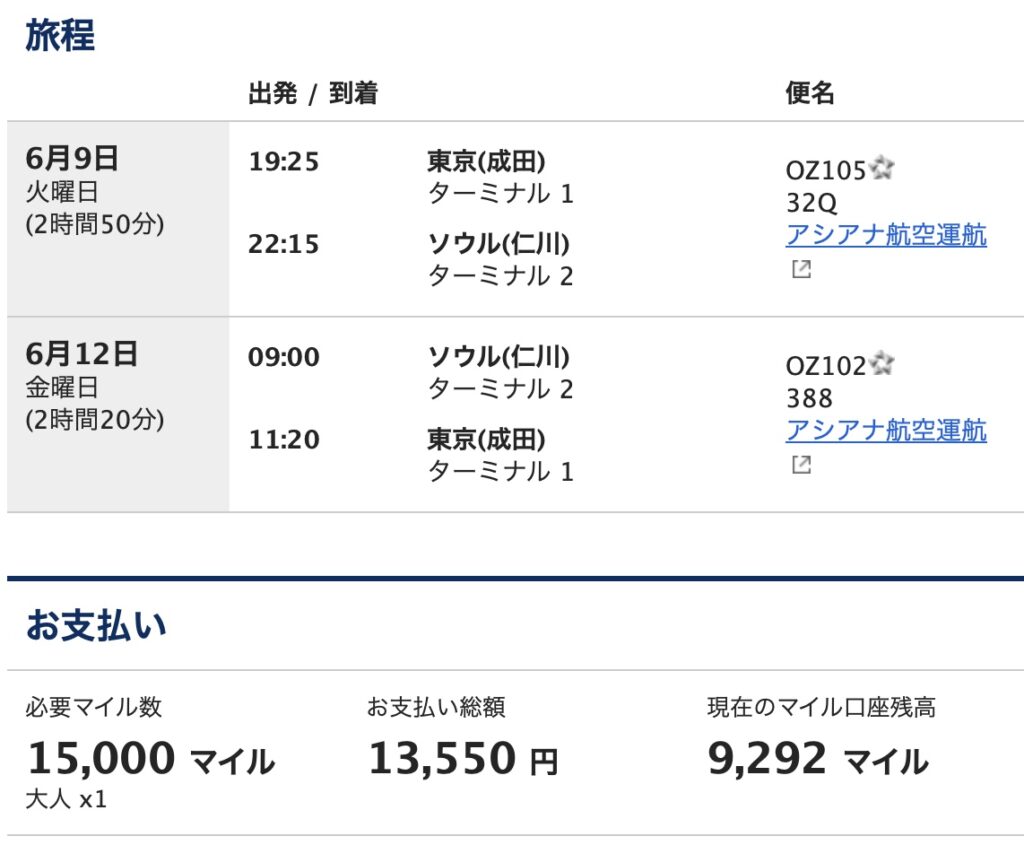Click the 便名 column header

click(x=809, y=94)
